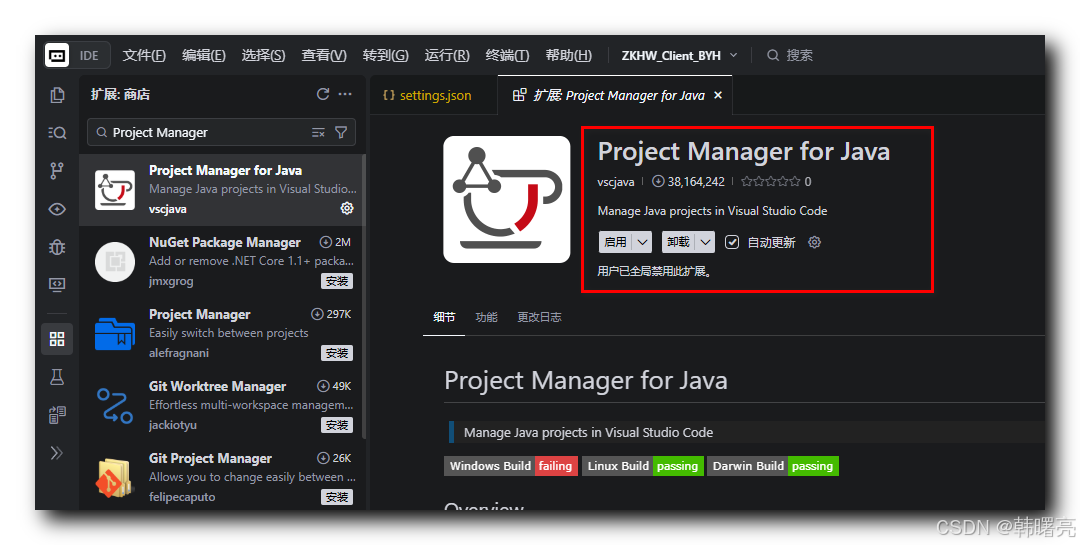
Task: Open the Search view in activity bar
Action: click(57, 133)
